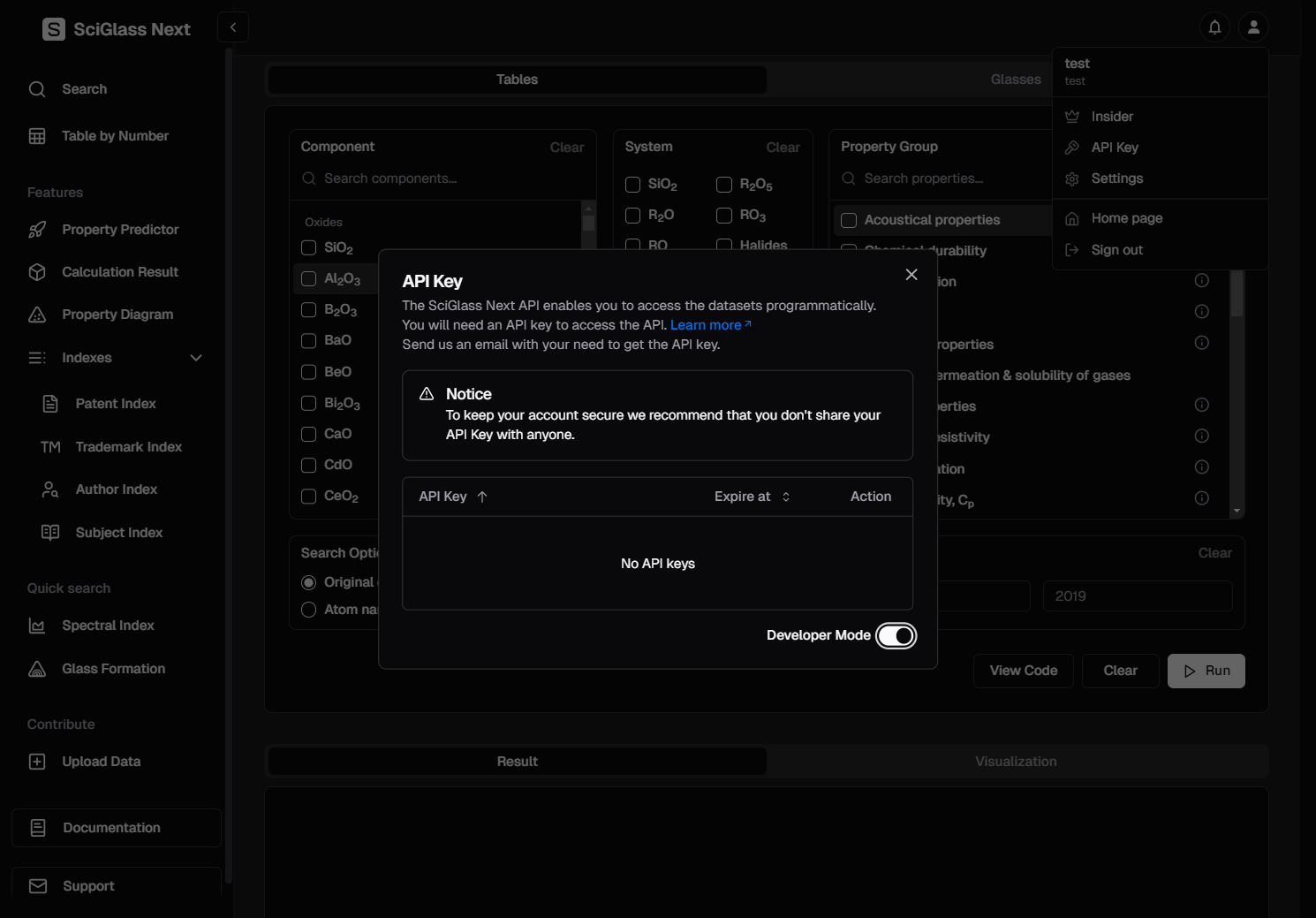Screen dimensions: 1316x918
Task: Check the Acoustical properties checkbox
Action: pos(849,220)
